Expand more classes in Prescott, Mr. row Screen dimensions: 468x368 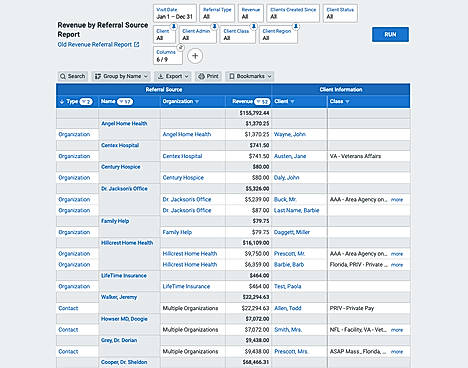397,254
